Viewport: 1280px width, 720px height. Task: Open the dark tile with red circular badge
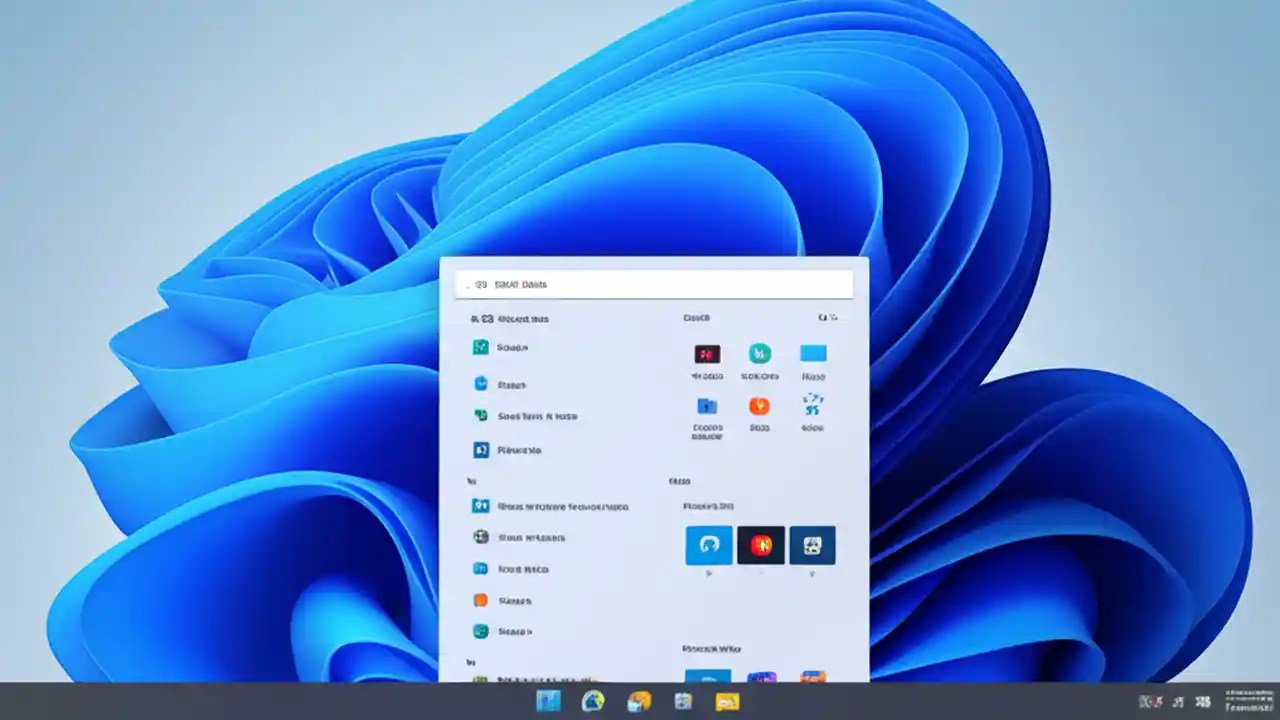(x=761, y=545)
